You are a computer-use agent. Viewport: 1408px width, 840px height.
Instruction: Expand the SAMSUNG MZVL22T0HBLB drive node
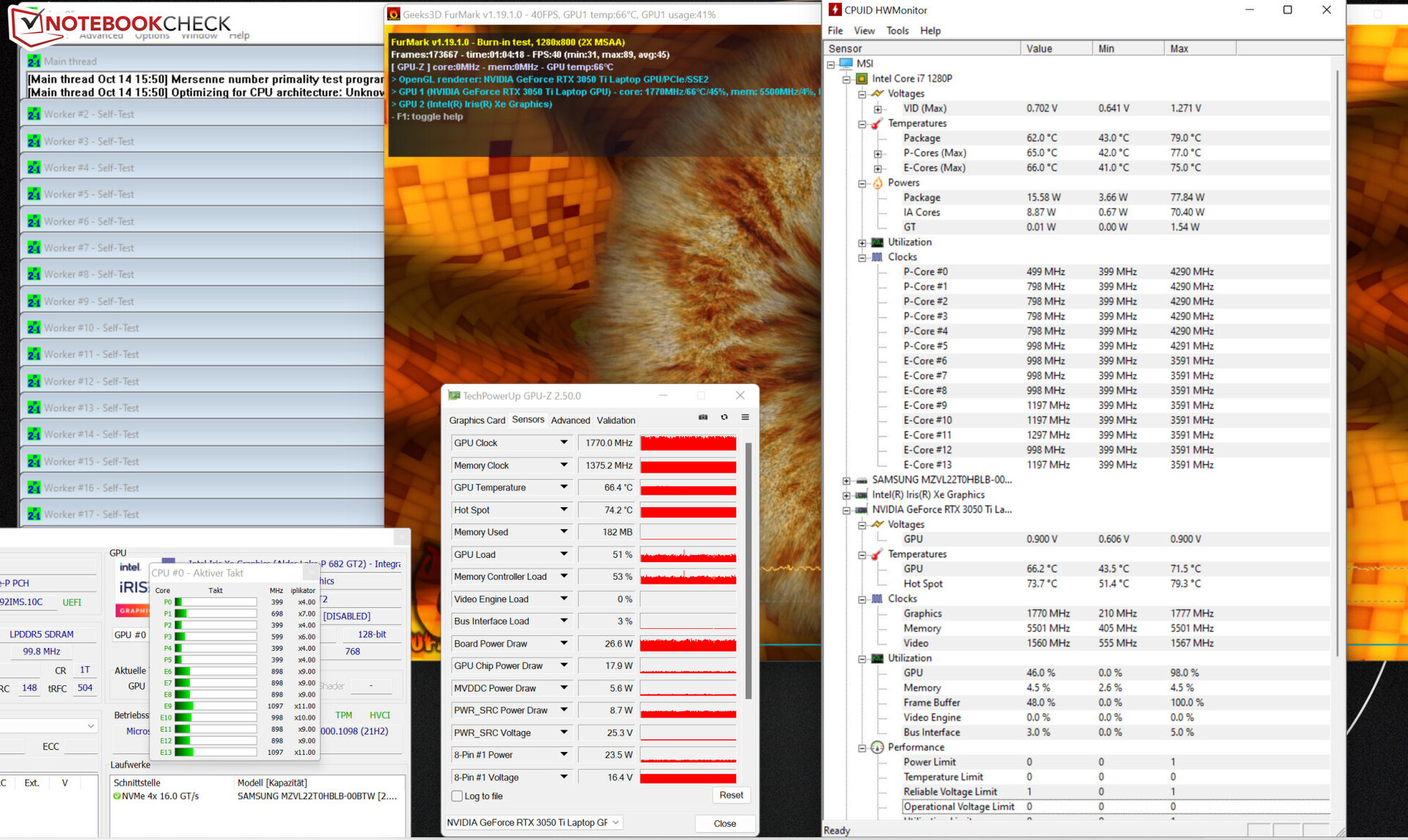pos(846,481)
